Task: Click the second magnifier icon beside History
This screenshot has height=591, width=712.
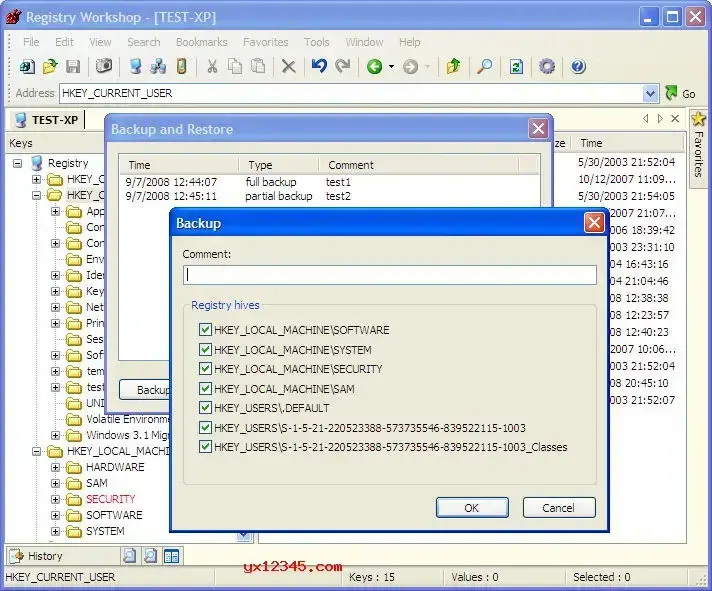Action: (x=150, y=556)
